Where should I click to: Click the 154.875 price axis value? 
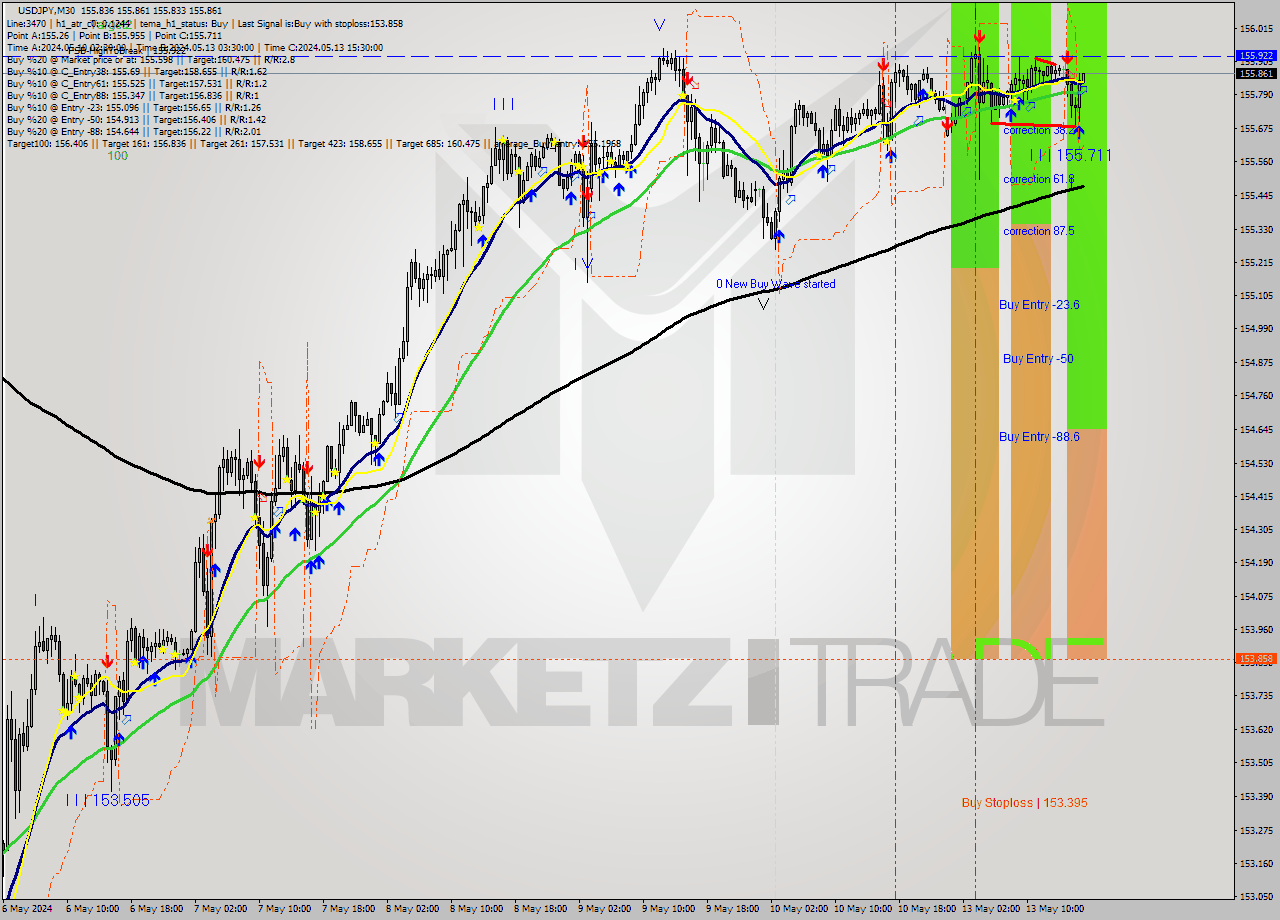point(1256,362)
